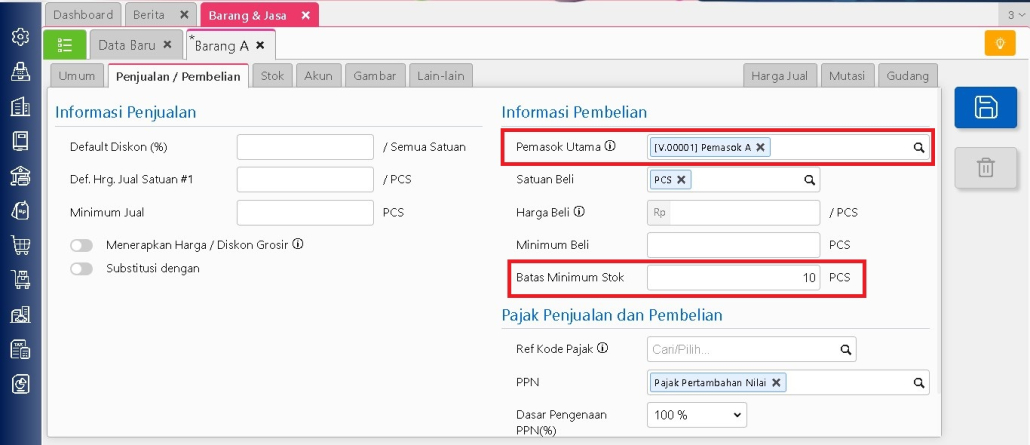Click the search icon in Pemasok Utama field
Viewport: 1030px width, 445px height.
click(x=918, y=148)
